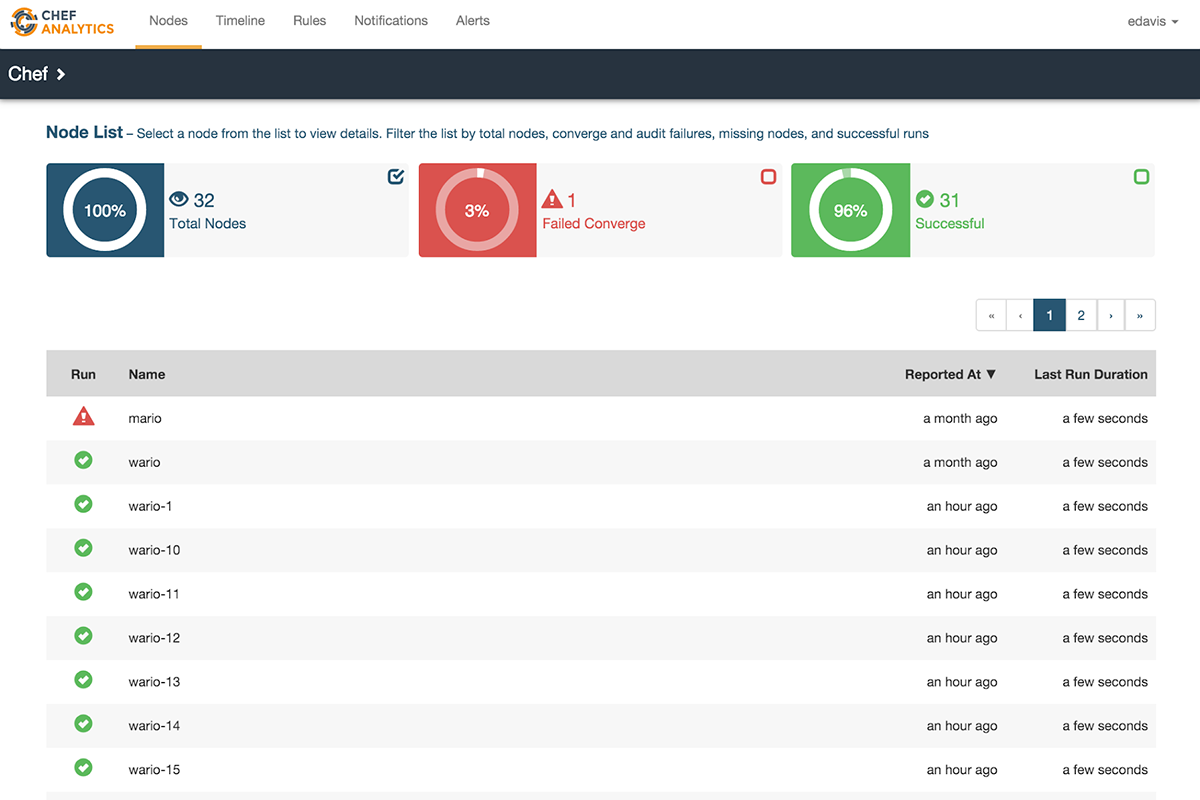This screenshot has height=800, width=1200.
Task: Click the Failed Converge warning triangle icon
Action: (552, 200)
